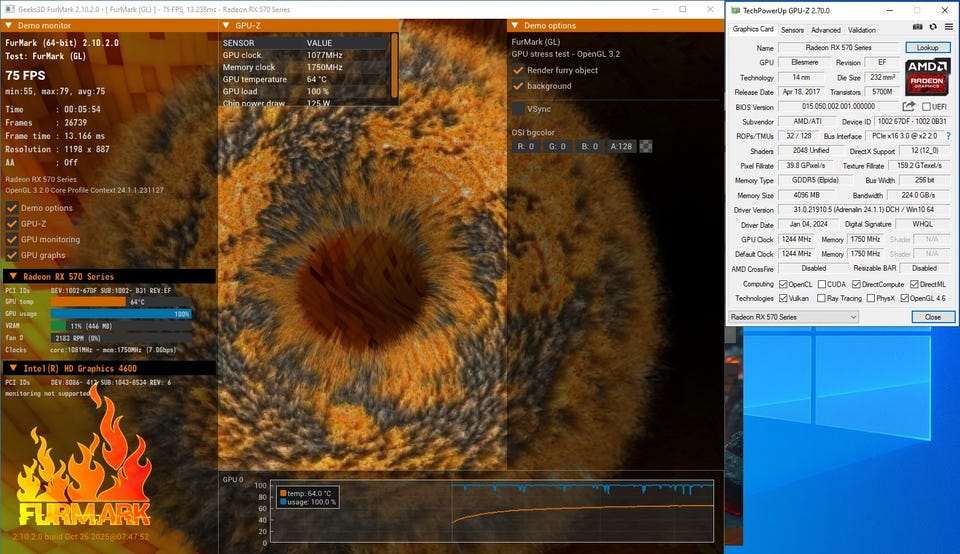Click GPU-Z refresh icon
This screenshot has width=960, height=554.
(x=932, y=27)
